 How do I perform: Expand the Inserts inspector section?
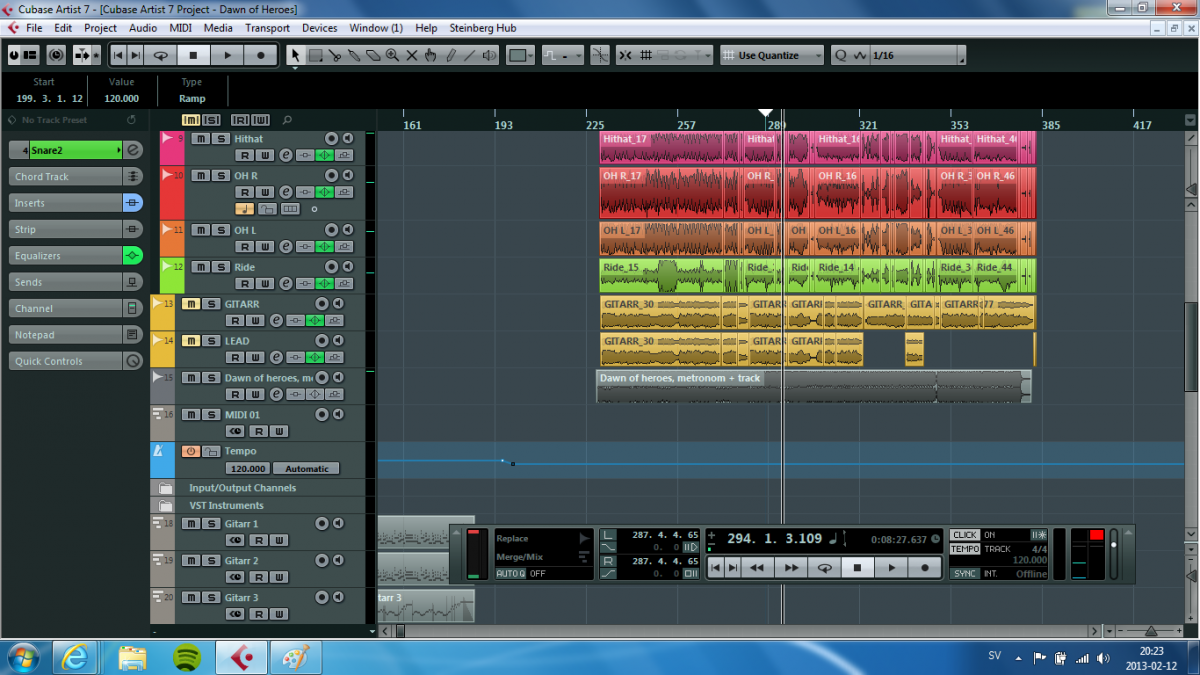tap(75, 203)
